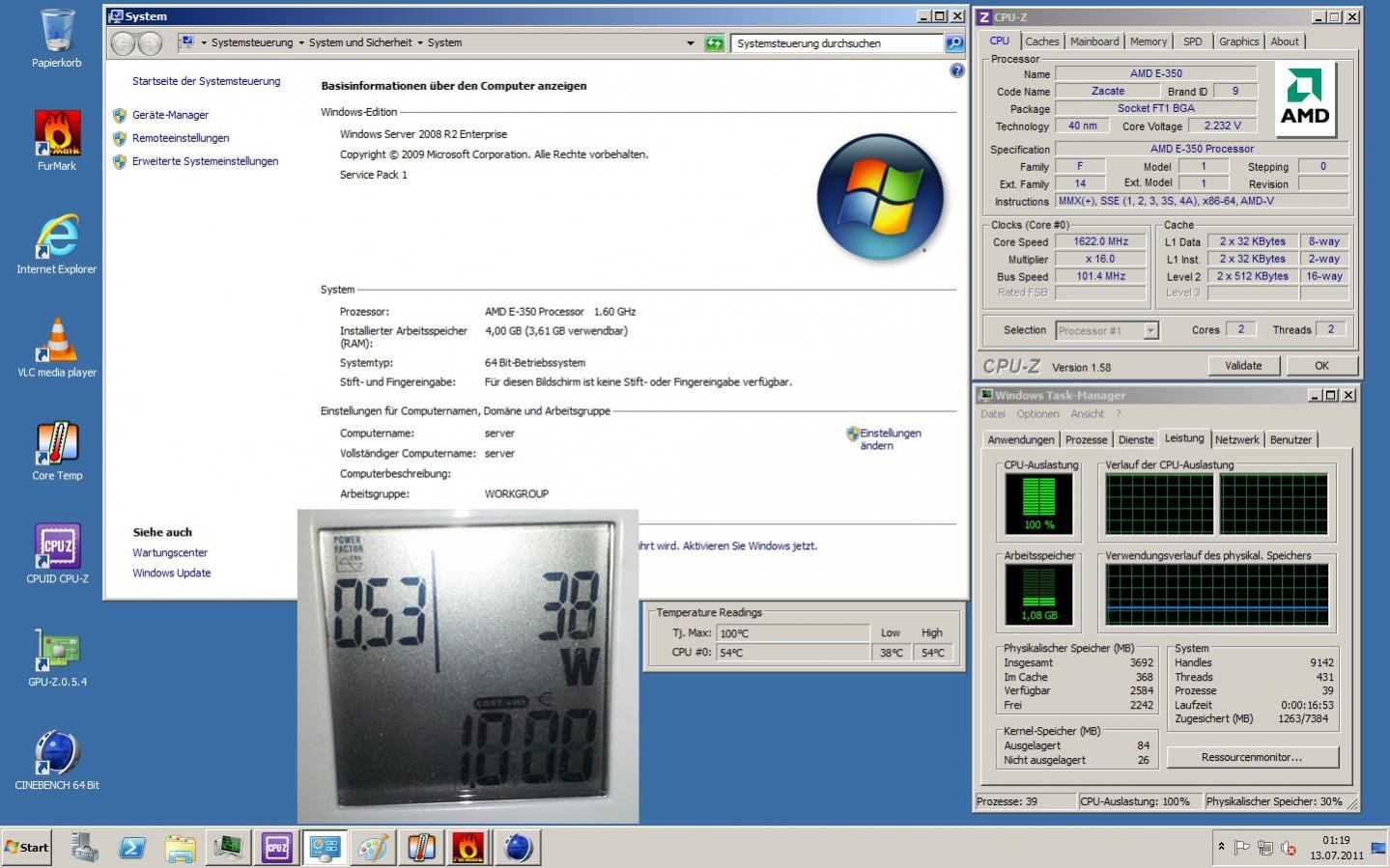Switch to Cinebench taskbar button
Image resolution: width=1390 pixels, height=868 pixels.
click(x=518, y=848)
